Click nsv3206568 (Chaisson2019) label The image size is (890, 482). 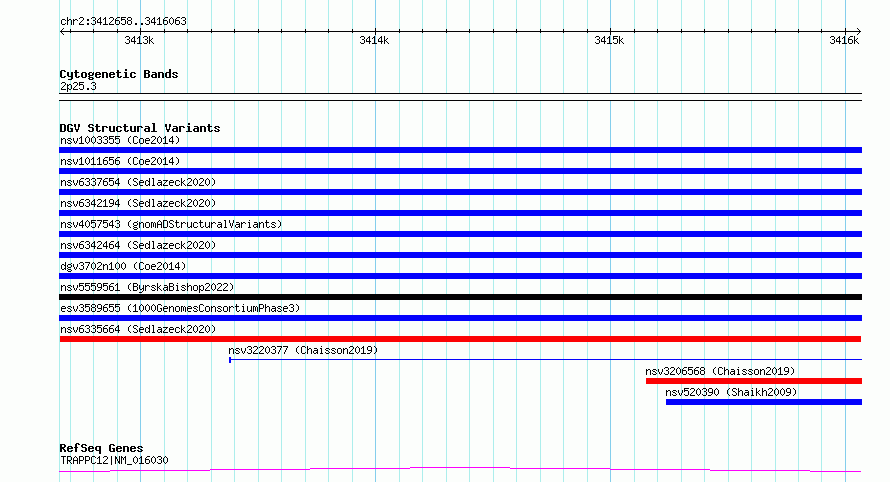pos(720,371)
